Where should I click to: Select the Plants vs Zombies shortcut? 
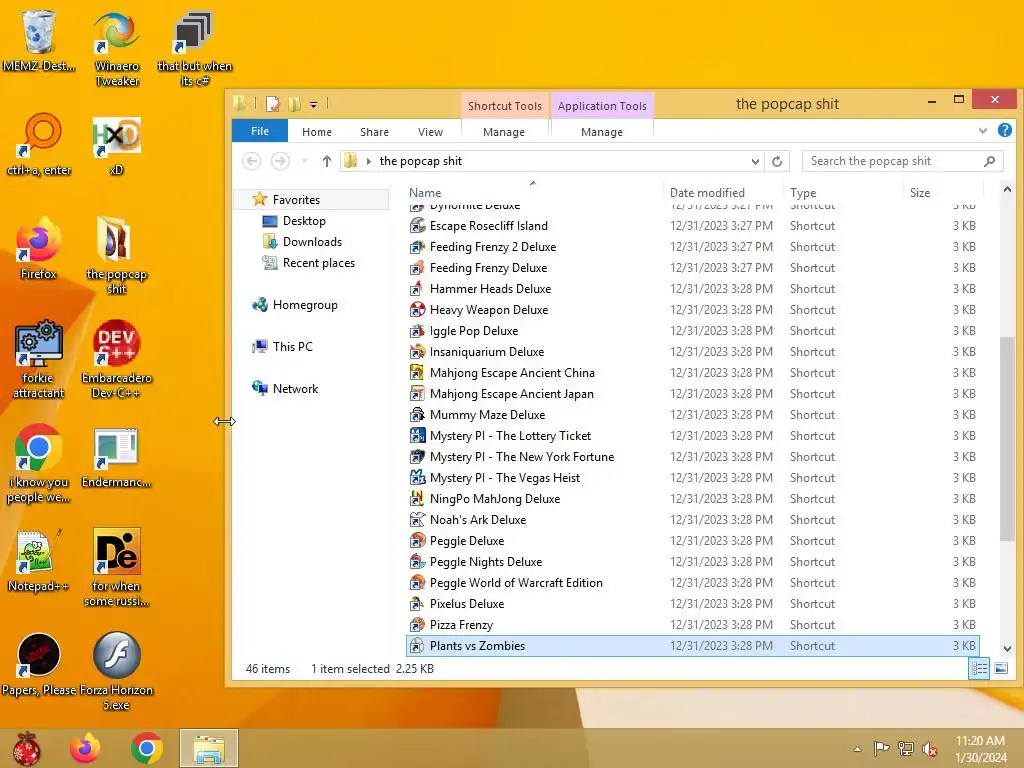pos(692,646)
